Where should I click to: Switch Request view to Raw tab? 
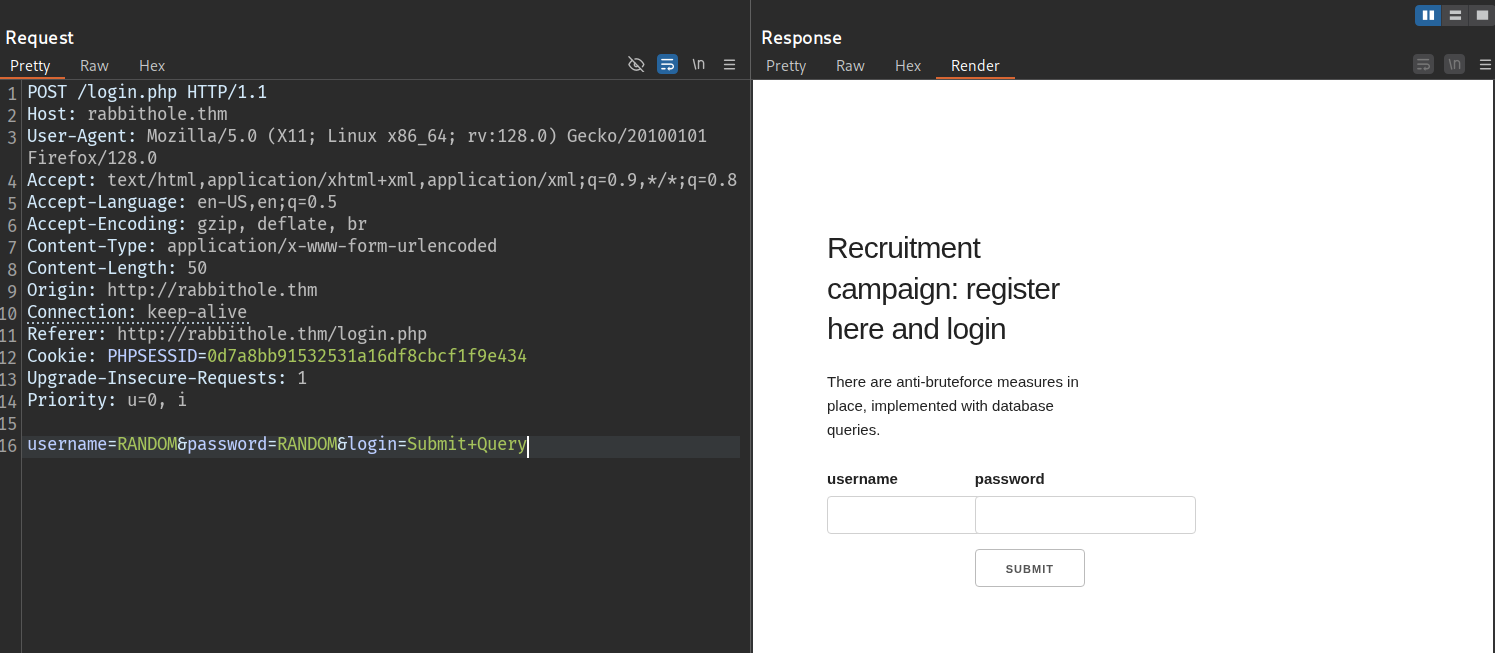click(x=94, y=66)
